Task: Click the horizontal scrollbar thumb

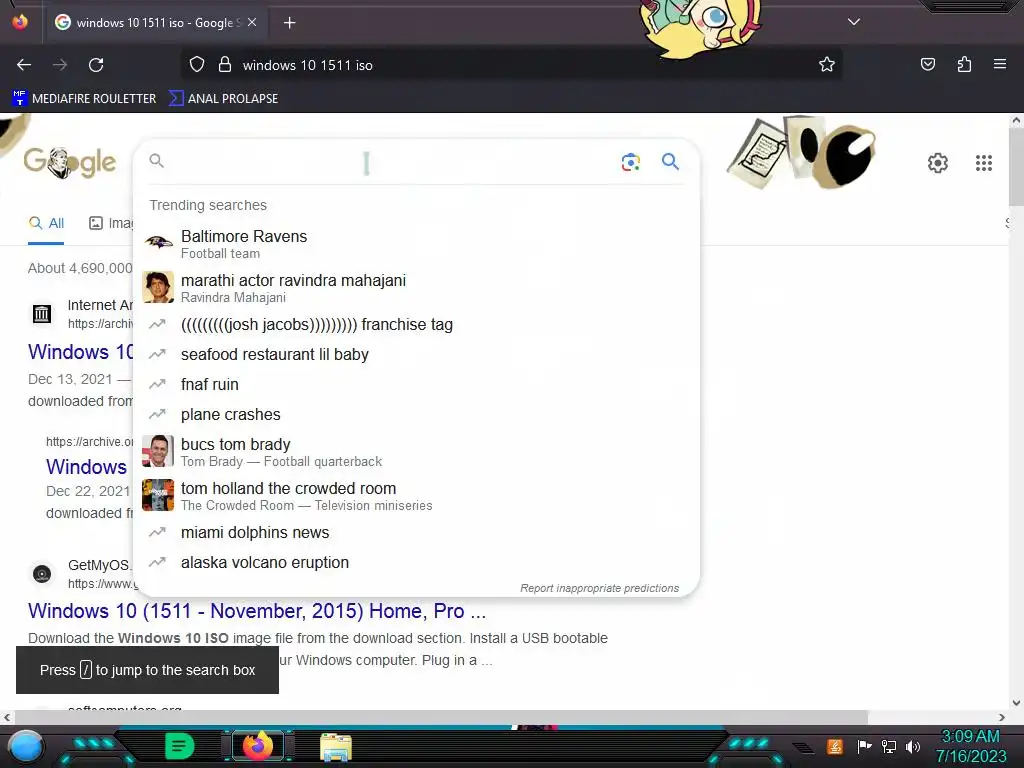Action: pyautogui.click(x=441, y=717)
